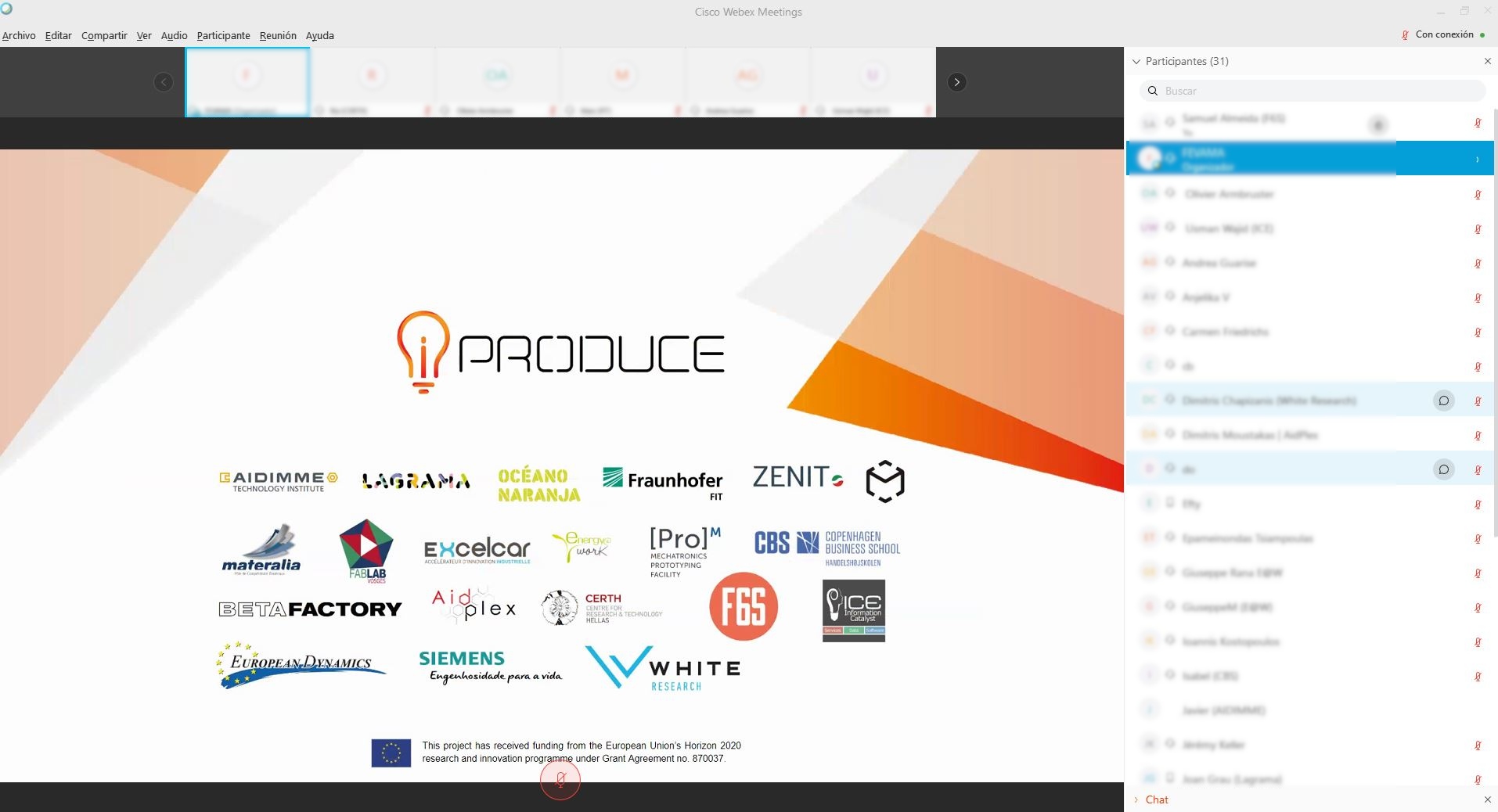This screenshot has width=1498, height=812.
Task: Collapse the Participantes (31) panel
Action: 1136,61
